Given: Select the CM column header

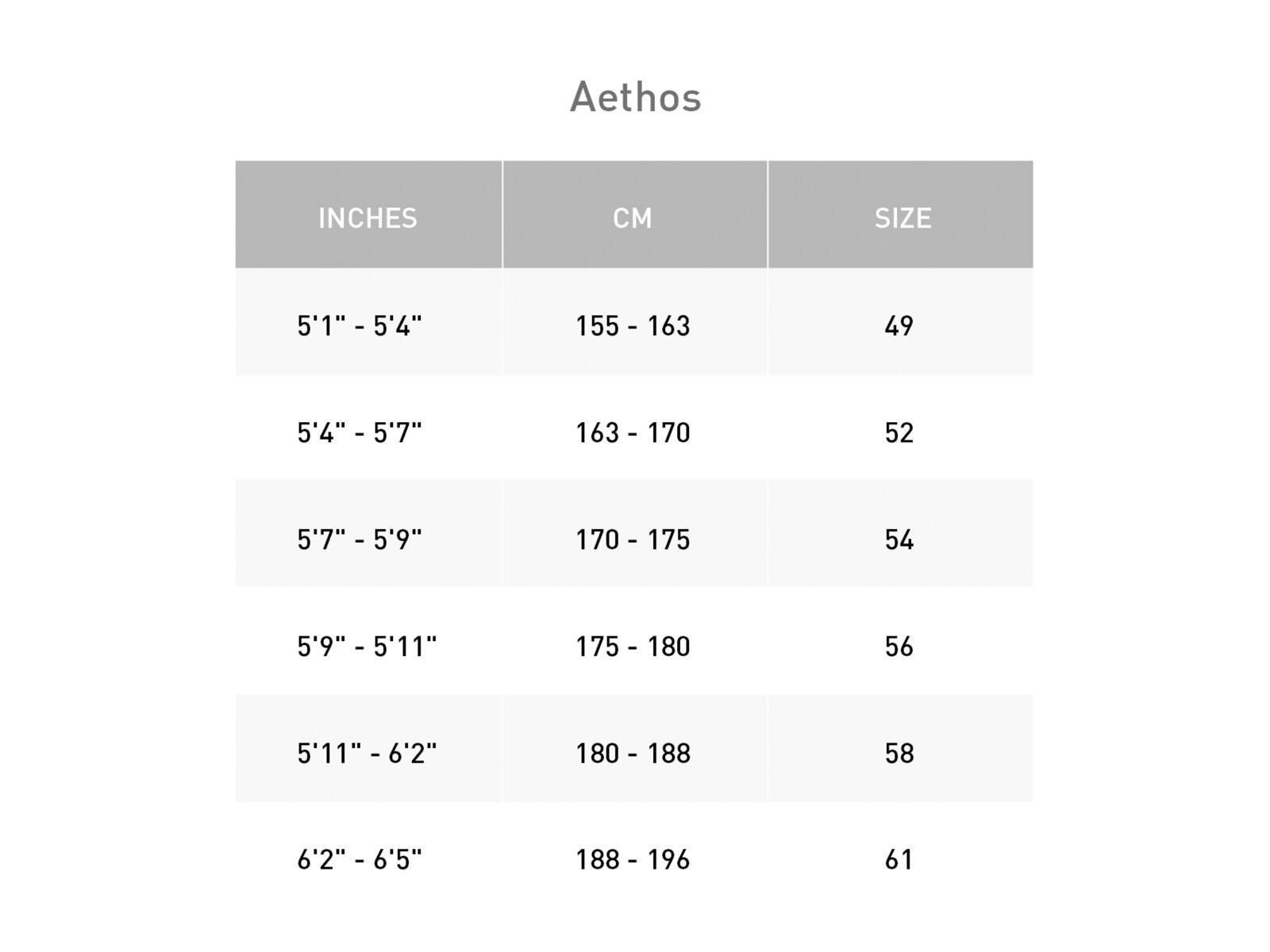Looking at the screenshot, I should tap(633, 218).
